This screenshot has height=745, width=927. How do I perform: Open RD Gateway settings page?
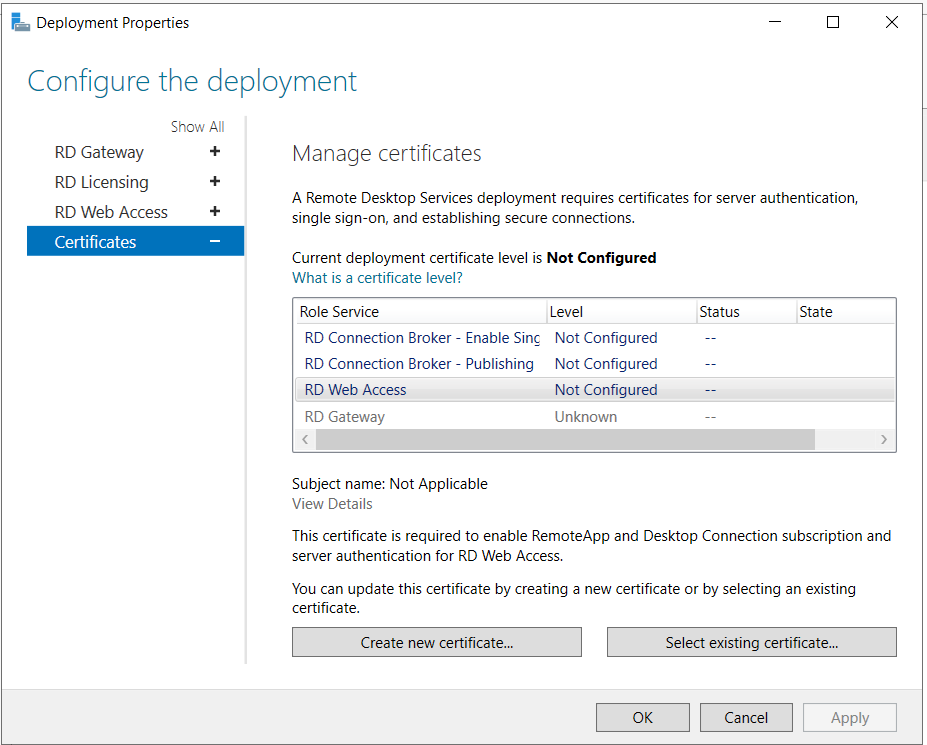[99, 153]
